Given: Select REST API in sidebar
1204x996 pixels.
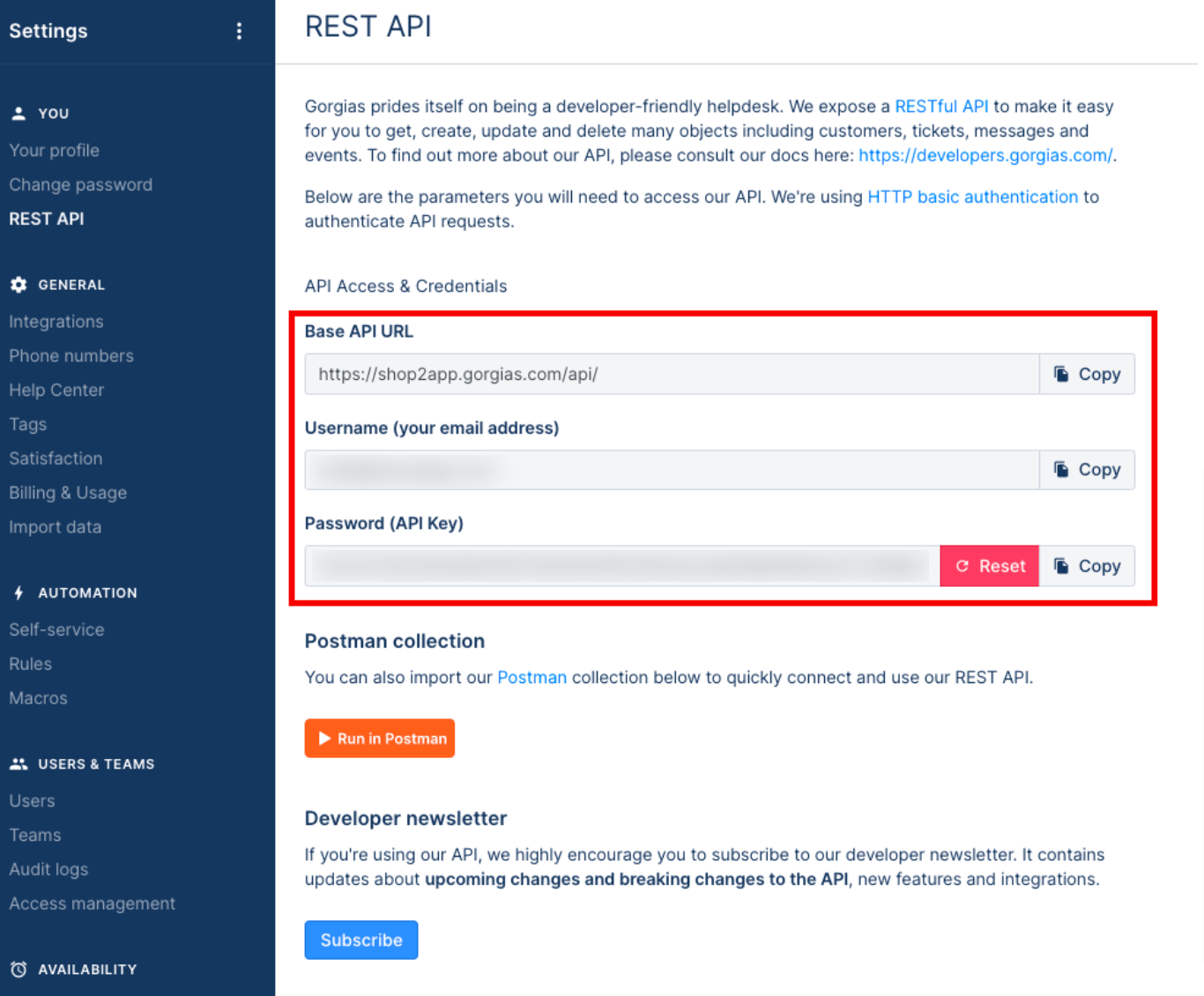Looking at the screenshot, I should (47, 219).
